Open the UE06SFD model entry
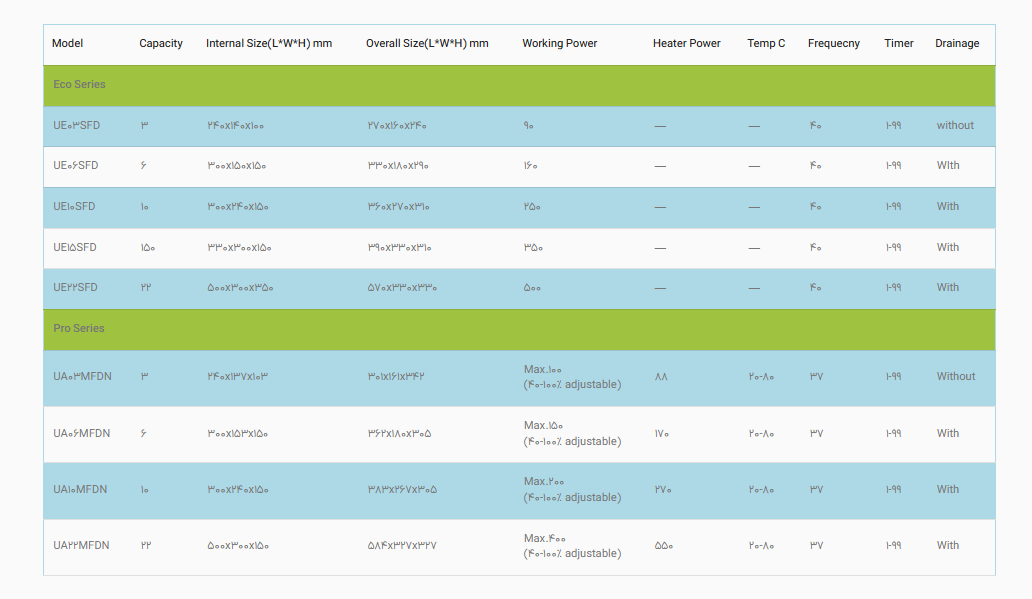The height and width of the screenshot is (599, 1032). (76, 166)
